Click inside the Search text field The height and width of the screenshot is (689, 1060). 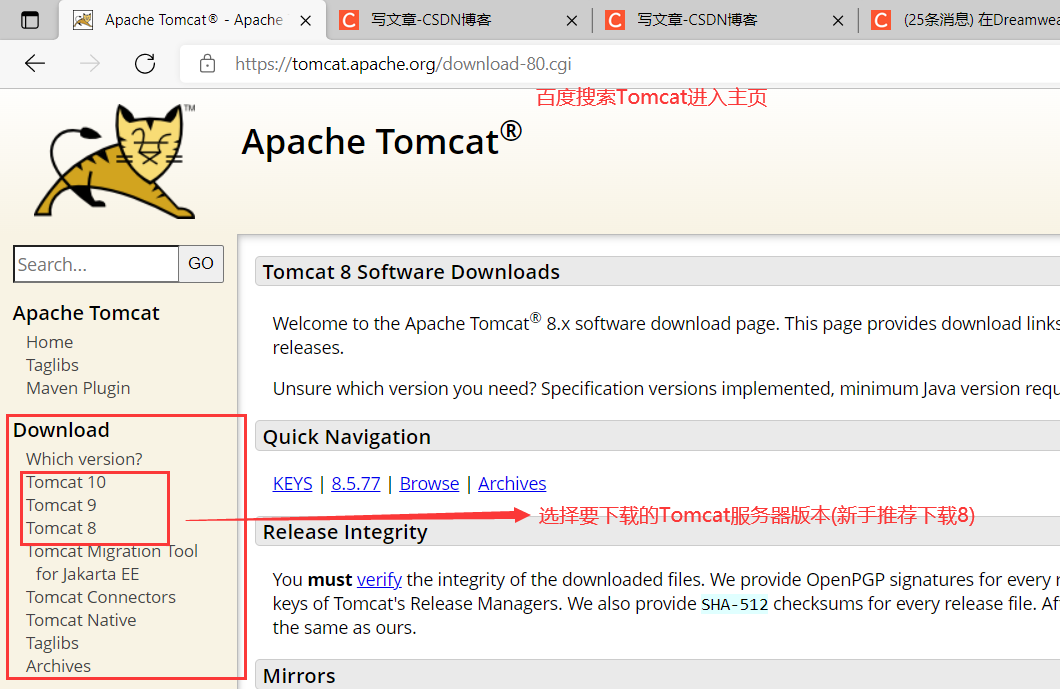click(95, 263)
